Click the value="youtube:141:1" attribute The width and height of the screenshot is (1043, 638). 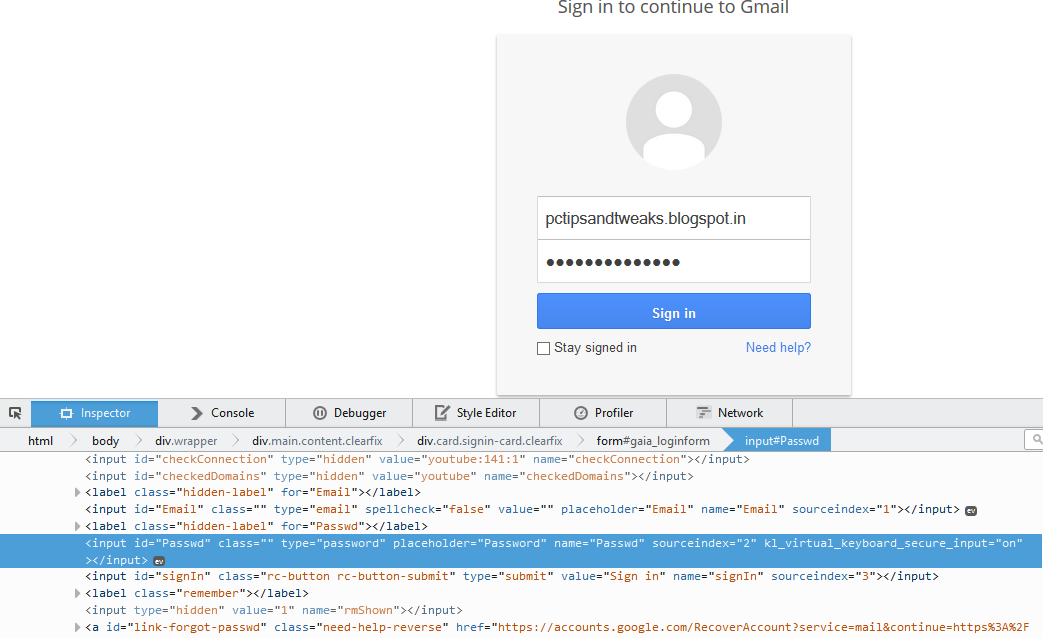[452, 459]
